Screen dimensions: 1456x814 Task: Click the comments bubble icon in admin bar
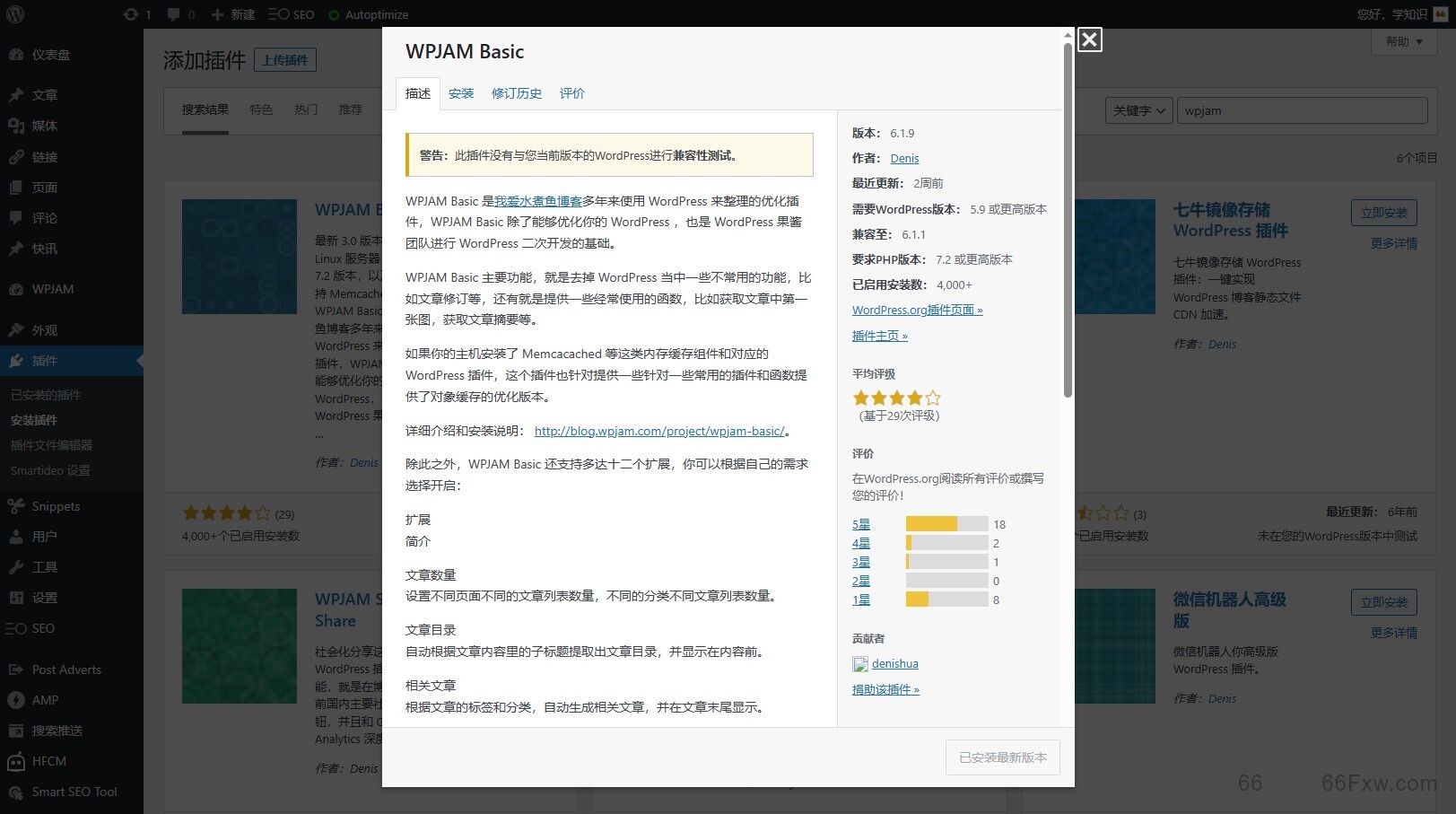(x=176, y=13)
